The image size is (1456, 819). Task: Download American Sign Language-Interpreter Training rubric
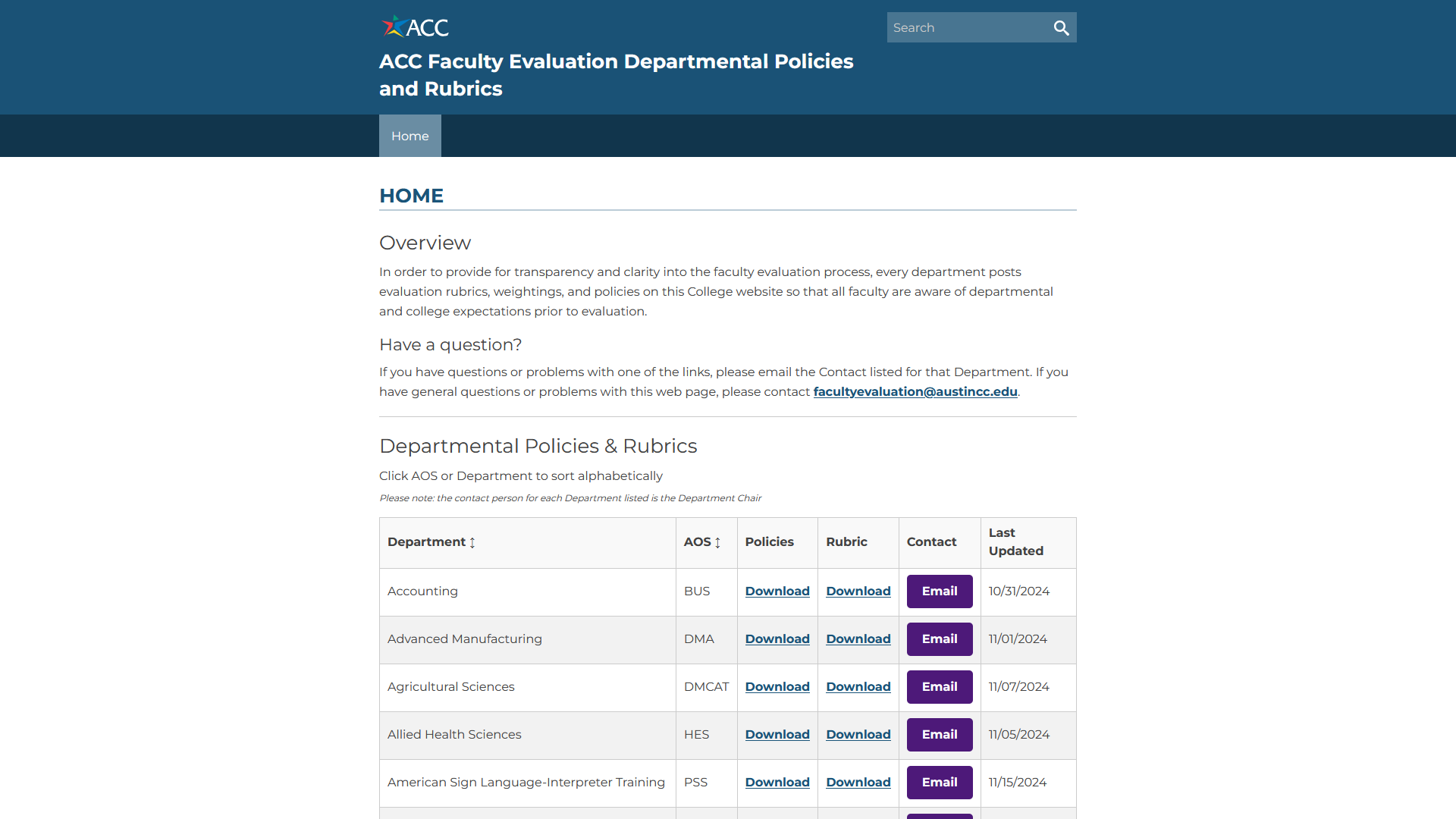click(x=858, y=783)
